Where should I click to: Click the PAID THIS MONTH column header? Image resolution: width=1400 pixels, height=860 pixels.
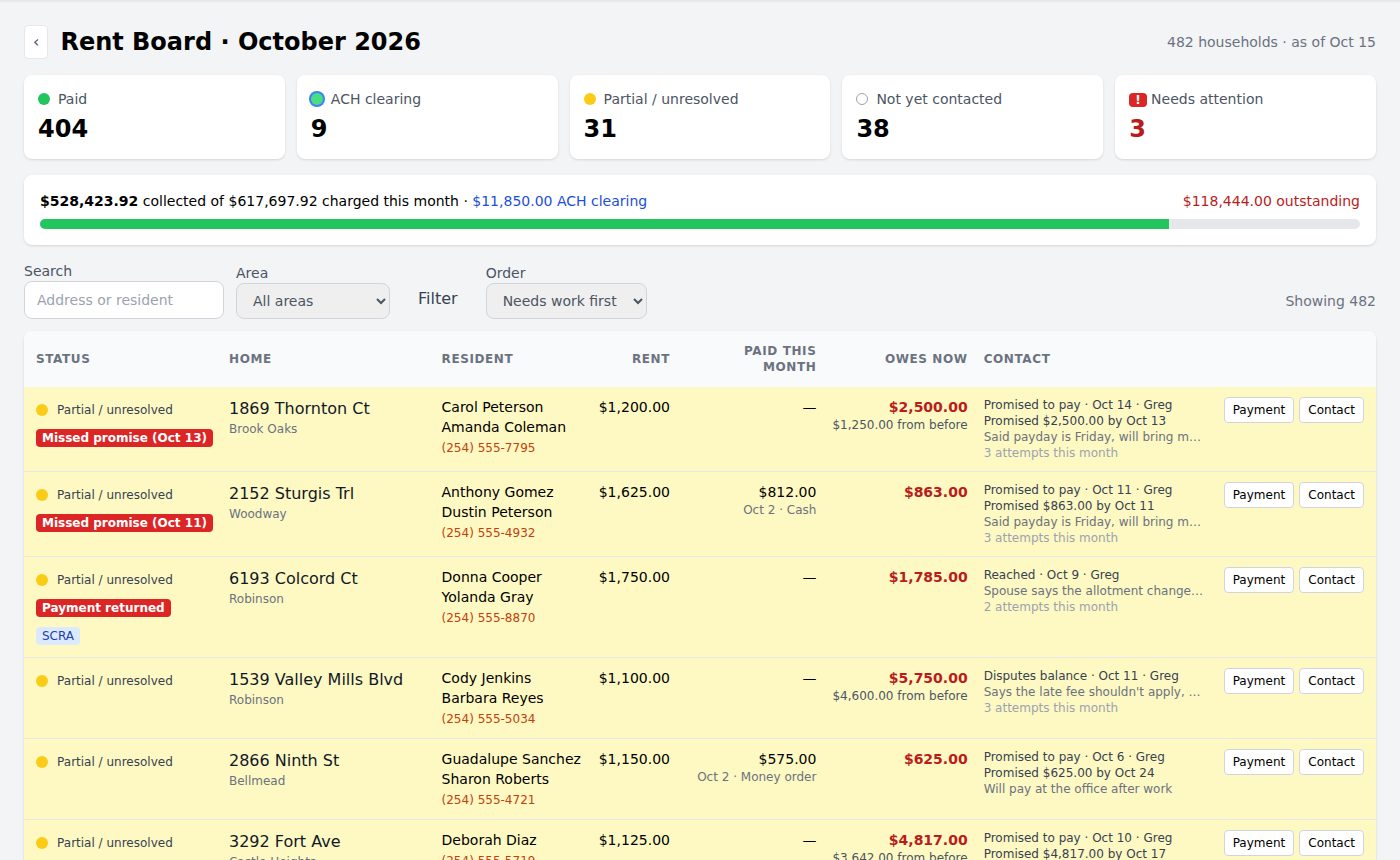point(780,359)
